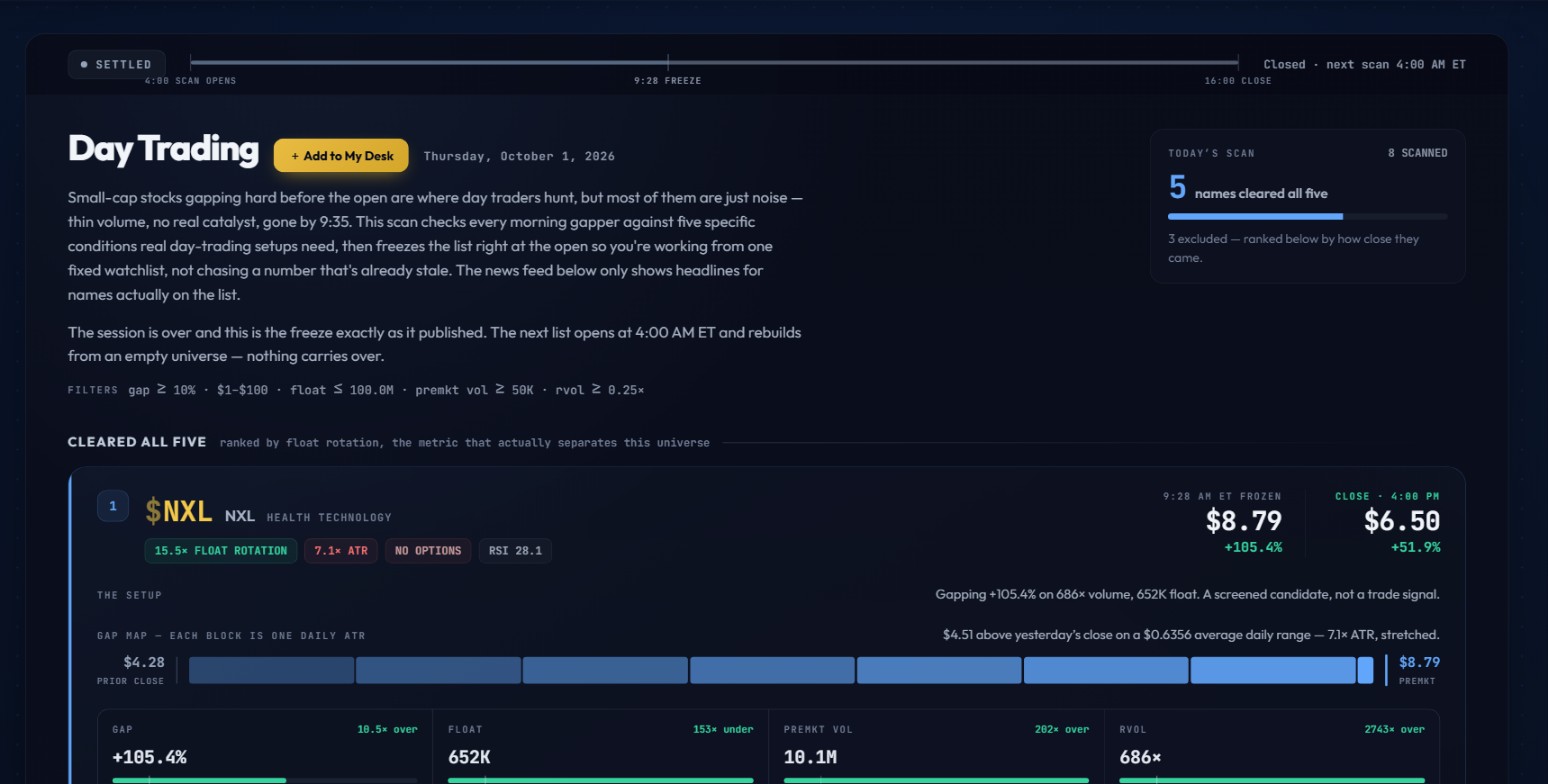Click the +51.9% close change value
The height and width of the screenshot is (784, 1548).
click(x=1415, y=547)
